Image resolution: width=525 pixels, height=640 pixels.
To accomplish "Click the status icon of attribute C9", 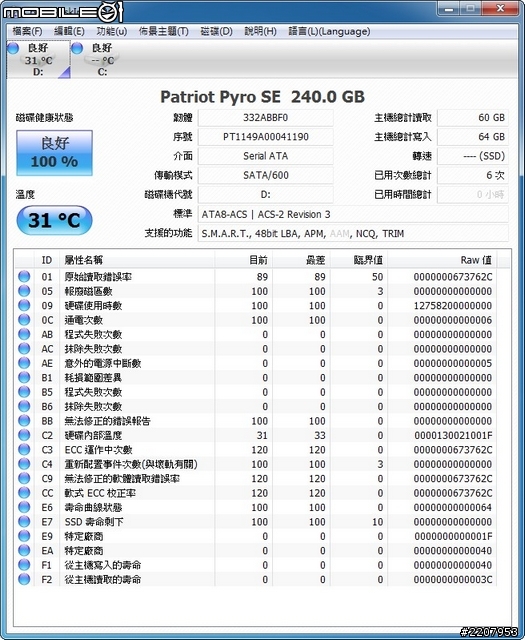I will point(24,478).
